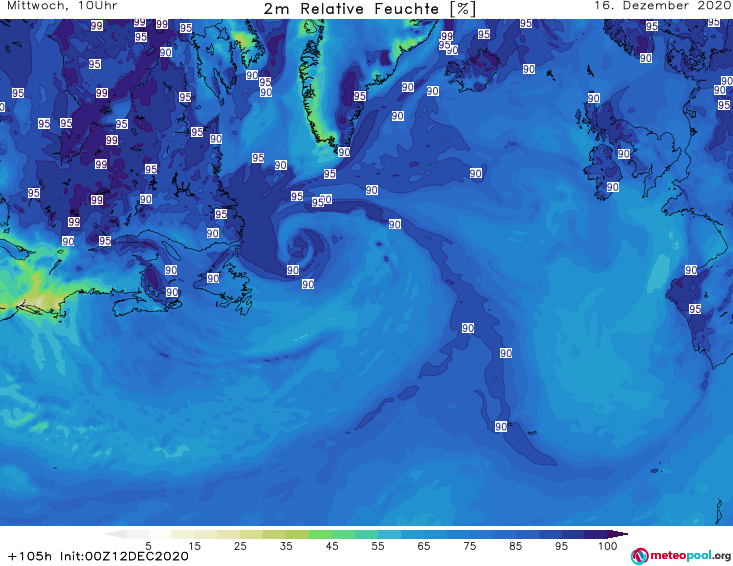
Task: Click the legend label '55'
Action: (378, 546)
